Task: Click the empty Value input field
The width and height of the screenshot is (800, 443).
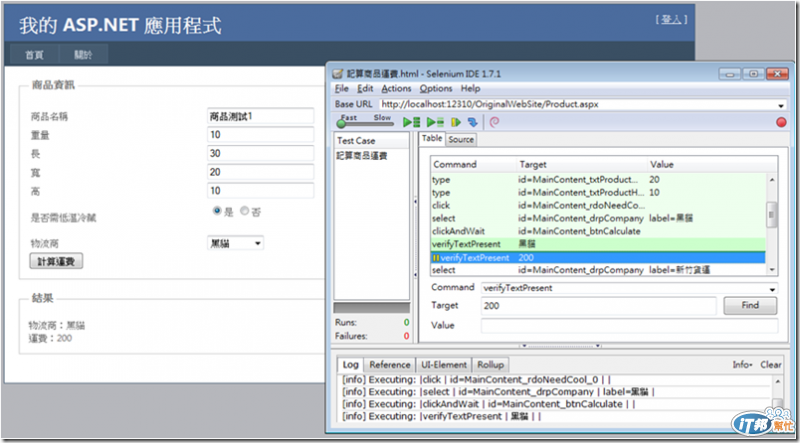Action: tap(630, 326)
